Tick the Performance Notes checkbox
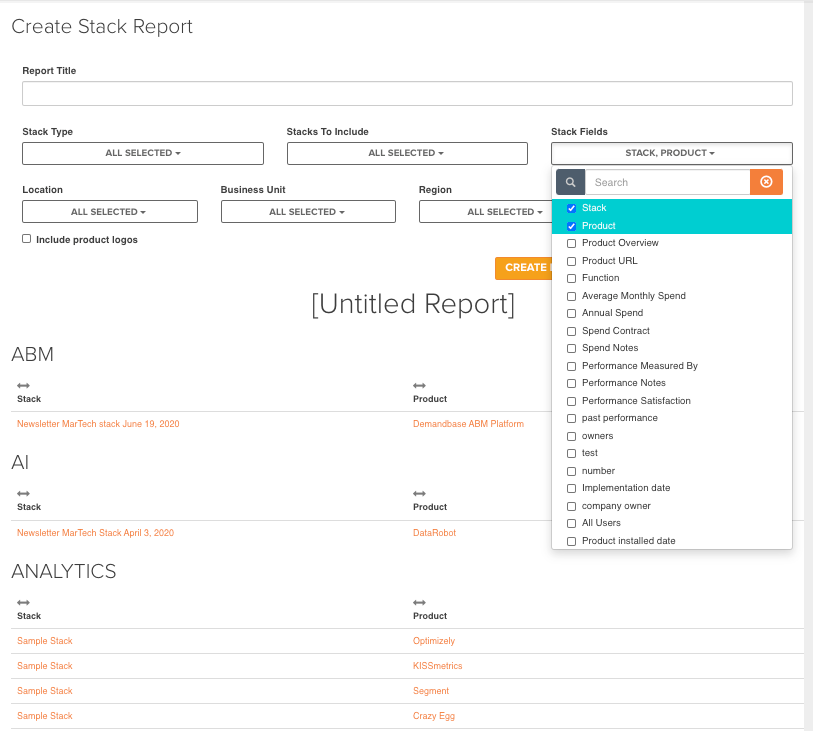813x731 pixels. pyautogui.click(x=571, y=384)
